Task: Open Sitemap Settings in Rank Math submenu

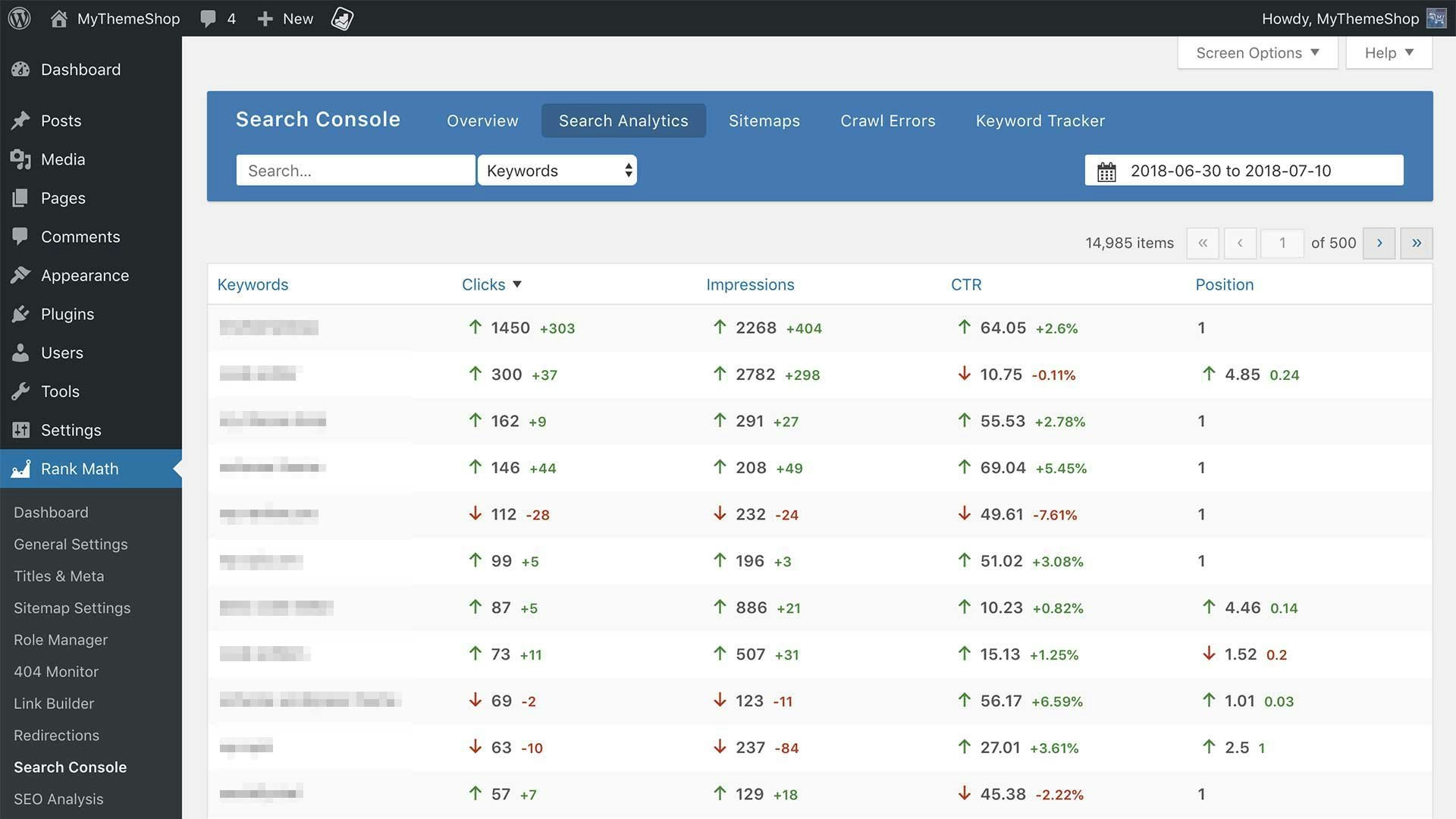Action: click(x=72, y=608)
